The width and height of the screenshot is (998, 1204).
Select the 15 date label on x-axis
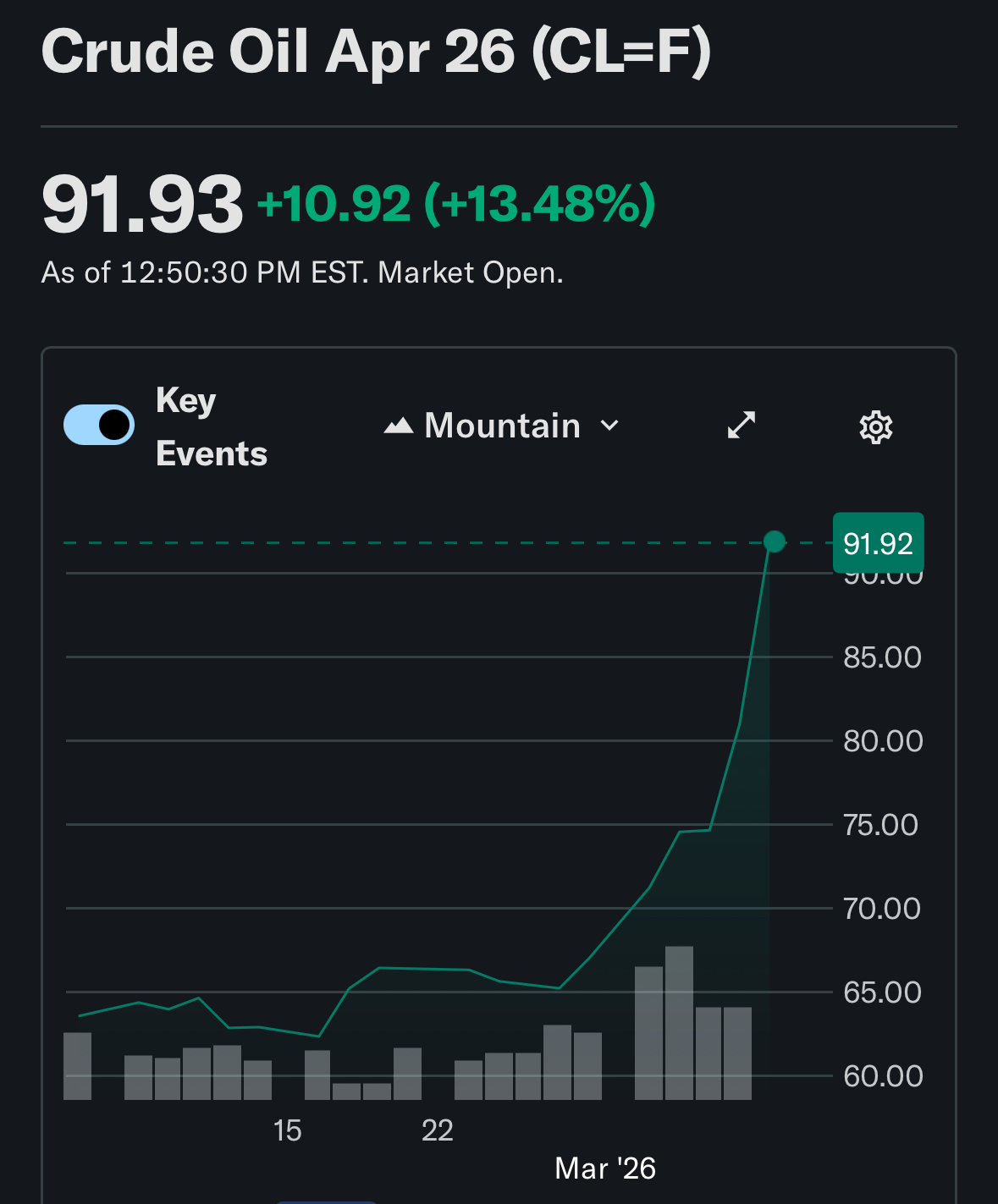point(287,1130)
